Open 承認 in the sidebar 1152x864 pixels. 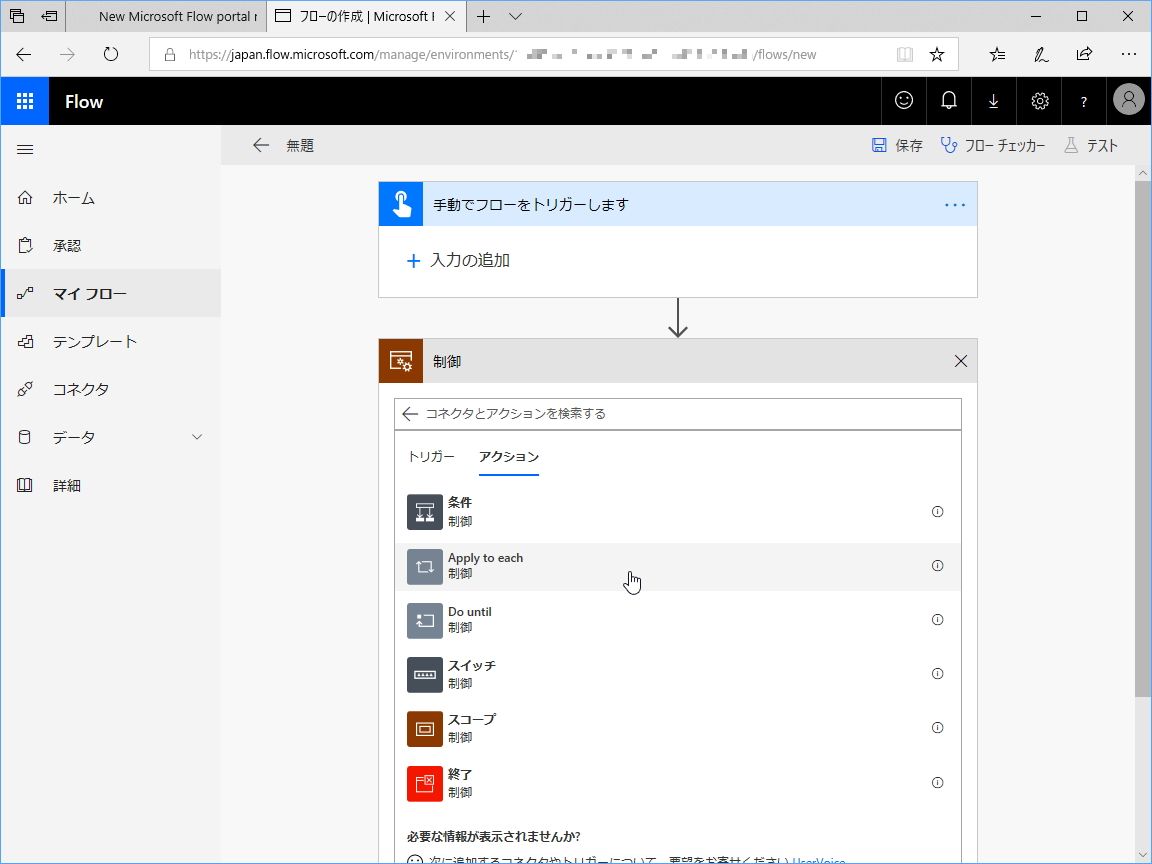pos(111,245)
